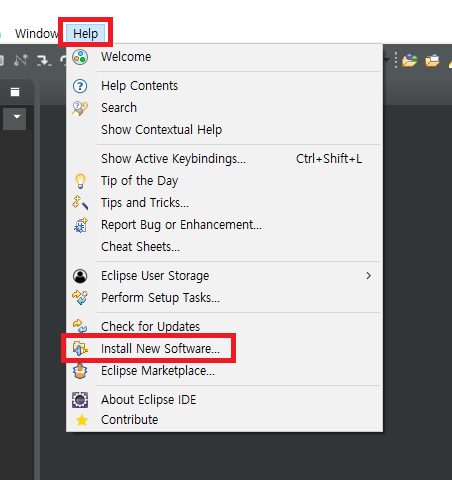Click the Ctrl+Shift+L shortcut text
The image size is (452, 480).
click(x=329, y=159)
